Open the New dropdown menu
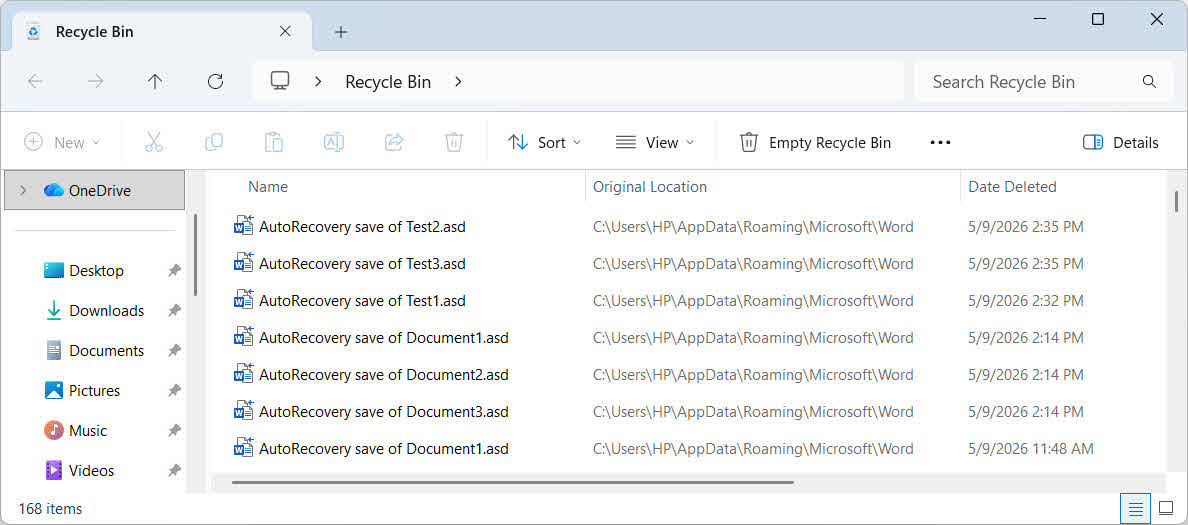This screenshot has height=525, width=1188. pyautogui.click(x=62, y=142)
